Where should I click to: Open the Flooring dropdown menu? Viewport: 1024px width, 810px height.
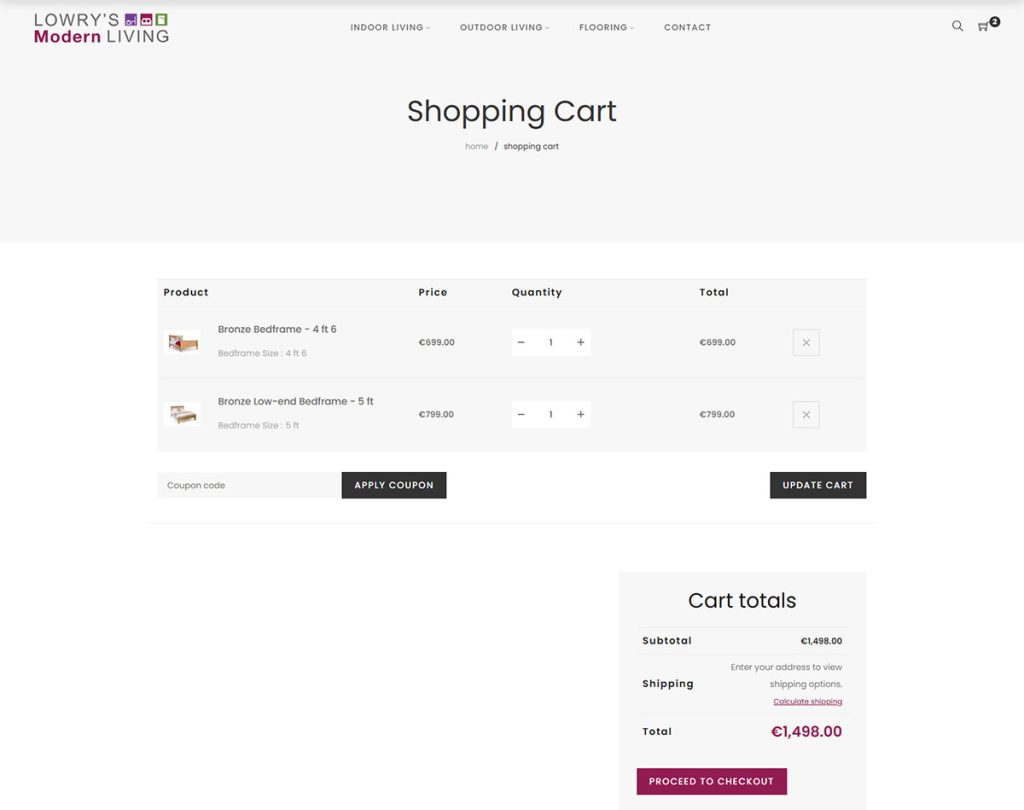point(606,27)
